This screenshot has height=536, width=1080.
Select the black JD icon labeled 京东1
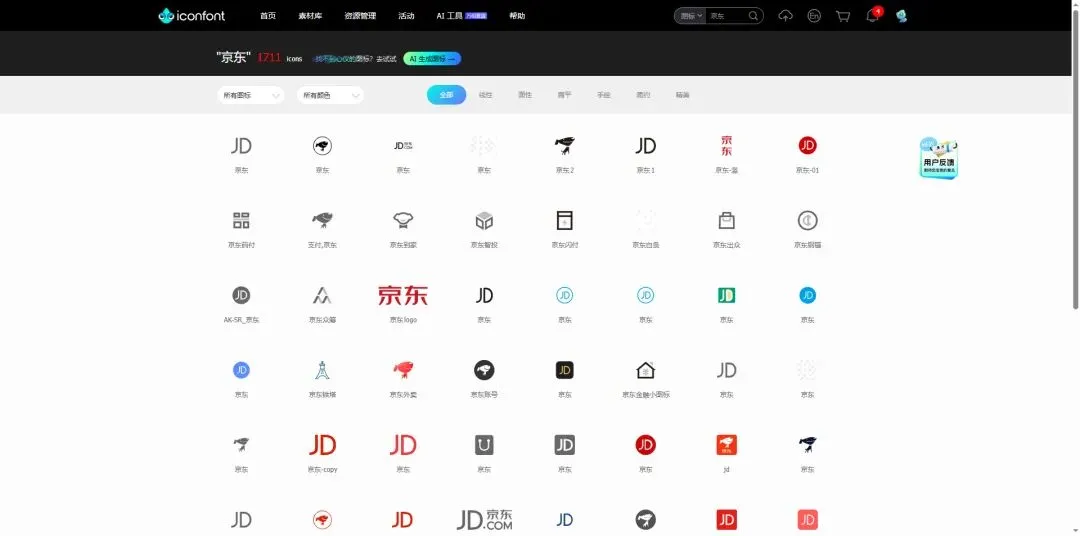(645, 145)
